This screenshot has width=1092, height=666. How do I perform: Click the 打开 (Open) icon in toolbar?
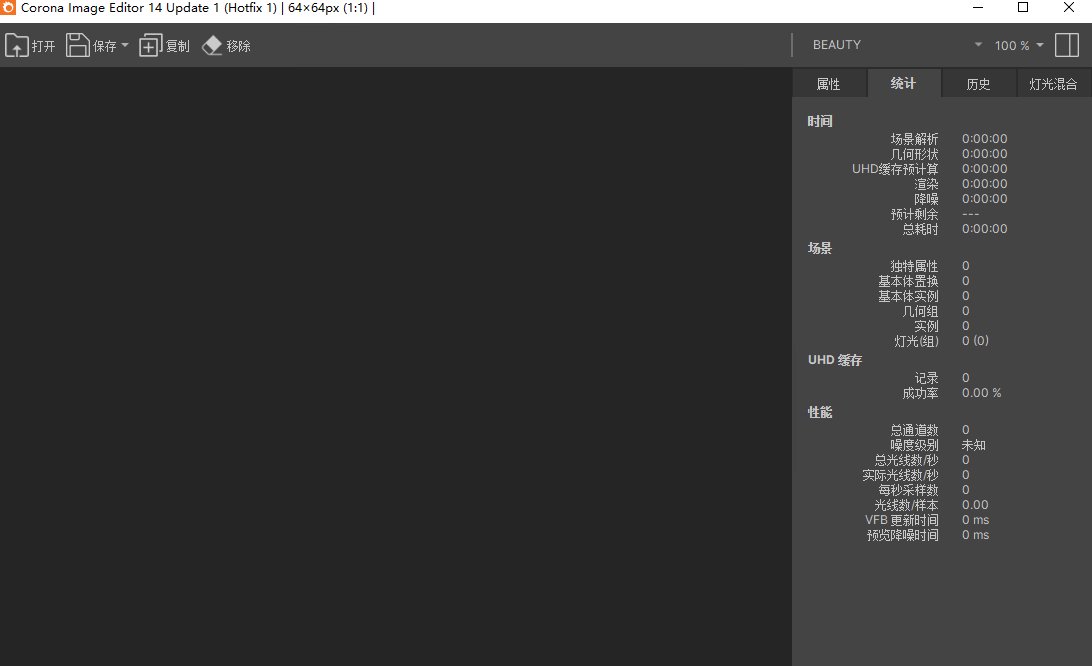(x=17, y=45)
